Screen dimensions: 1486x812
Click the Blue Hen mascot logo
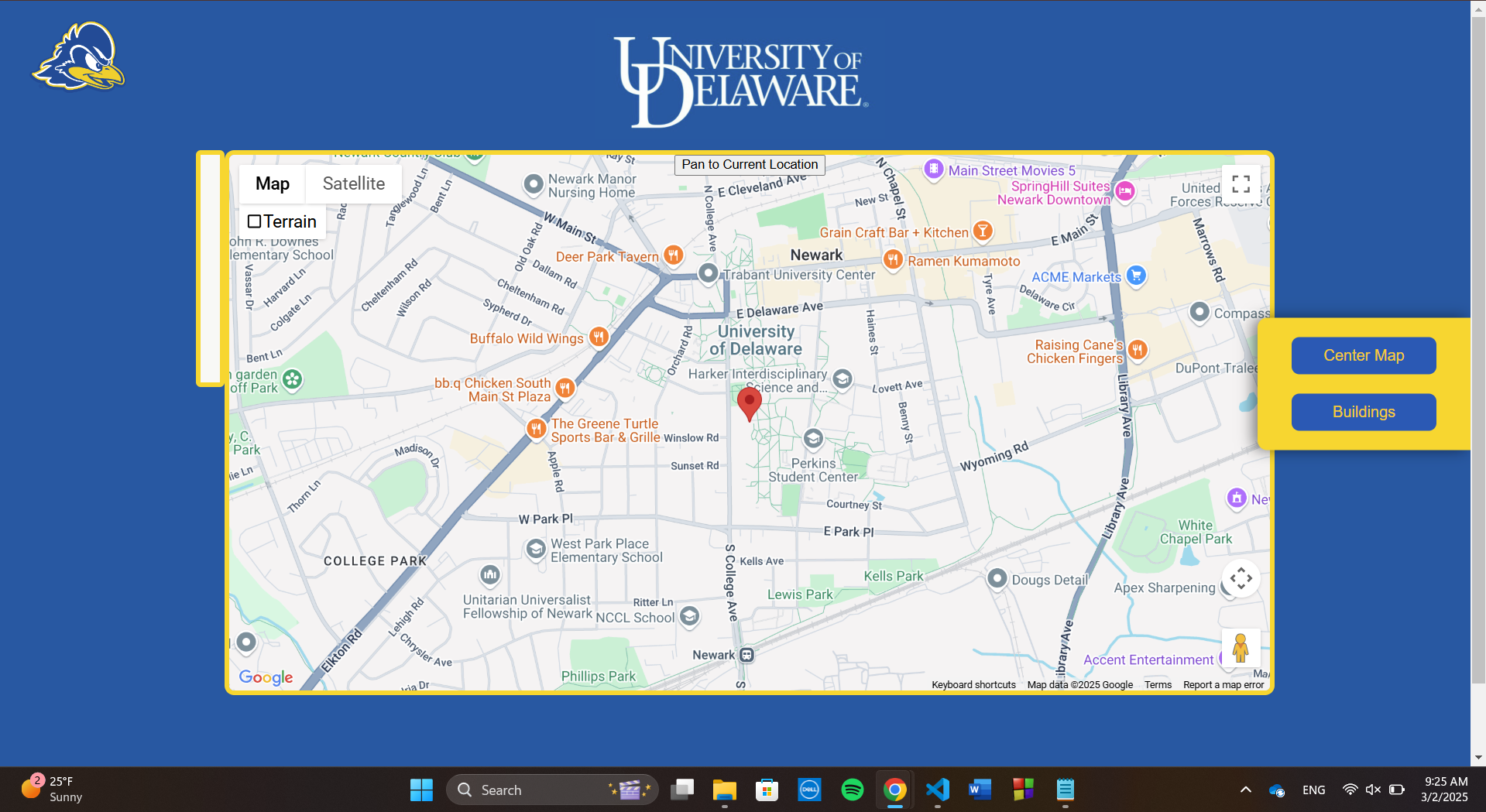tap(79, 56)
